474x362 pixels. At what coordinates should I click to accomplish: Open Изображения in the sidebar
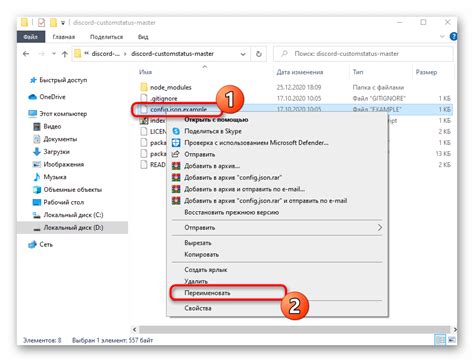click(64, 164)
